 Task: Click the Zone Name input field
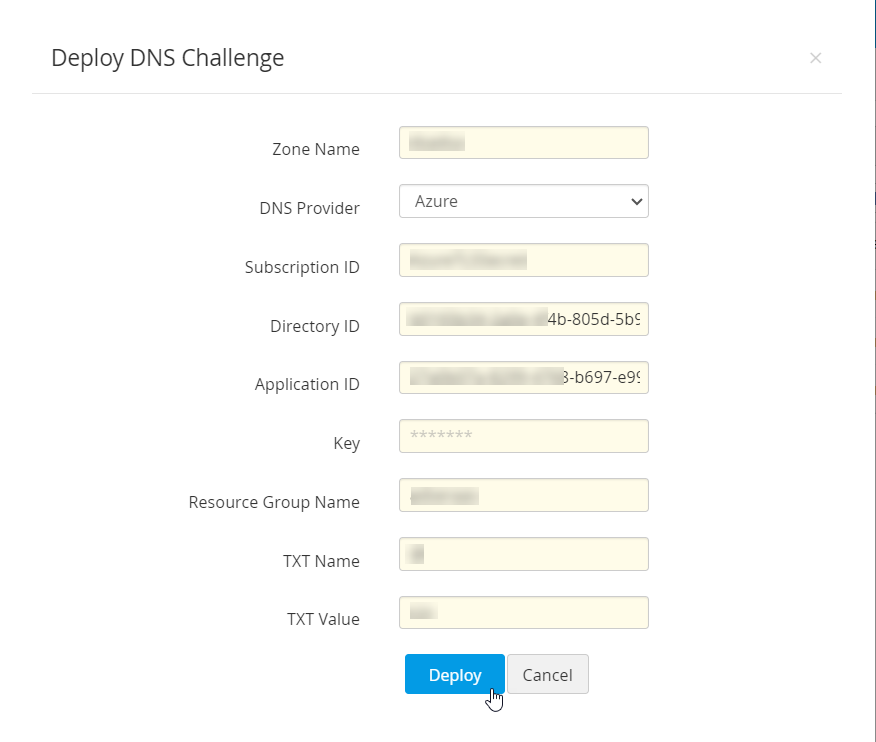(x=523, y=143)
